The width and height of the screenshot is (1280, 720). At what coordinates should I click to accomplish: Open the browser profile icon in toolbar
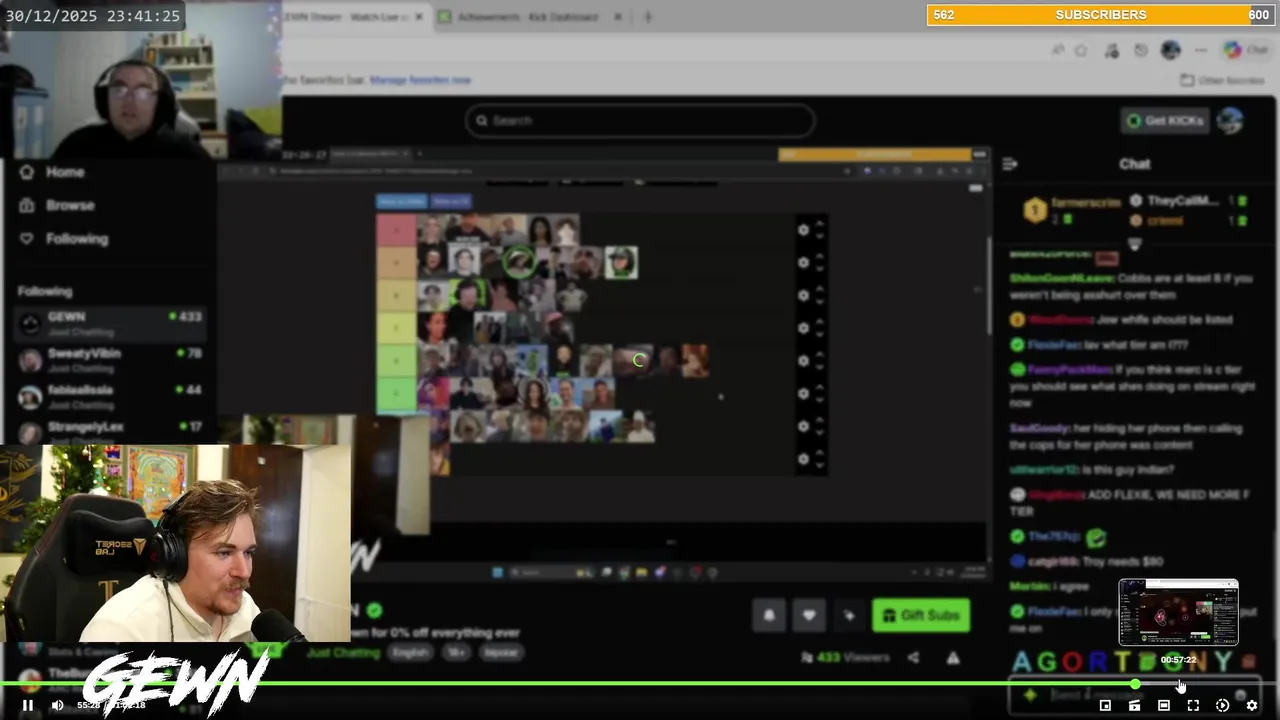point(1170,50)
